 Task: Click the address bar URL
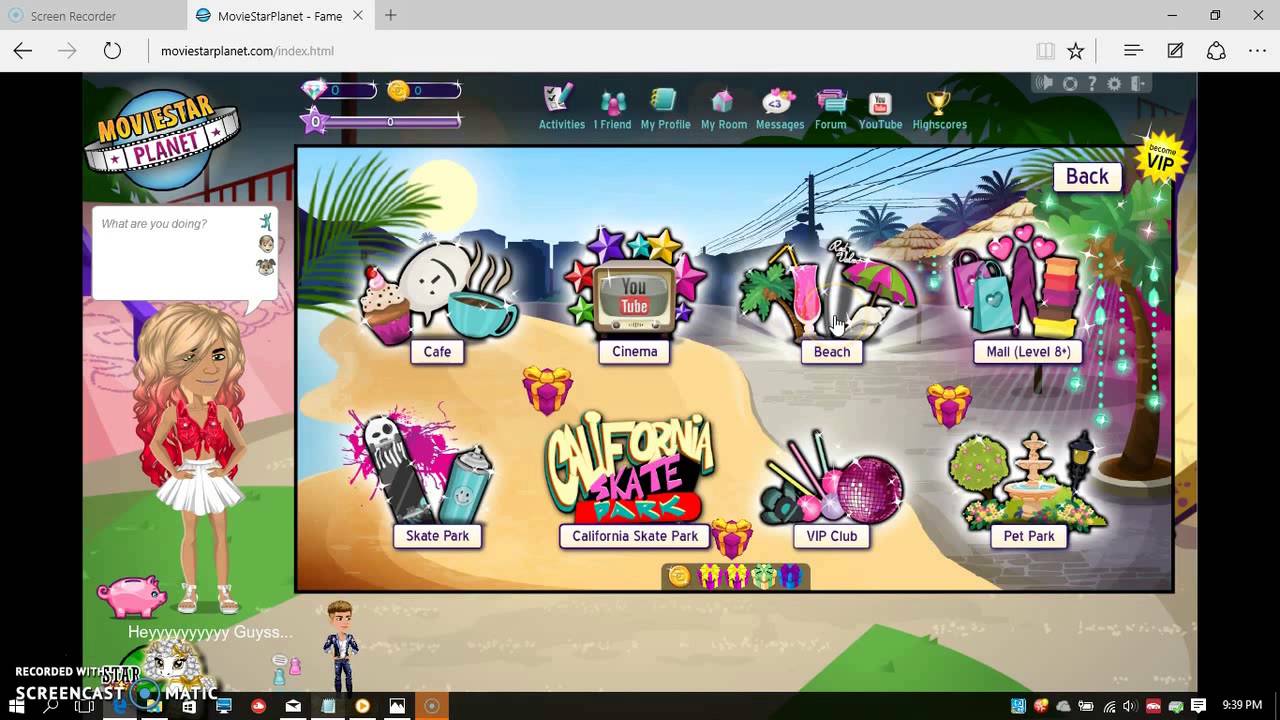247,51
